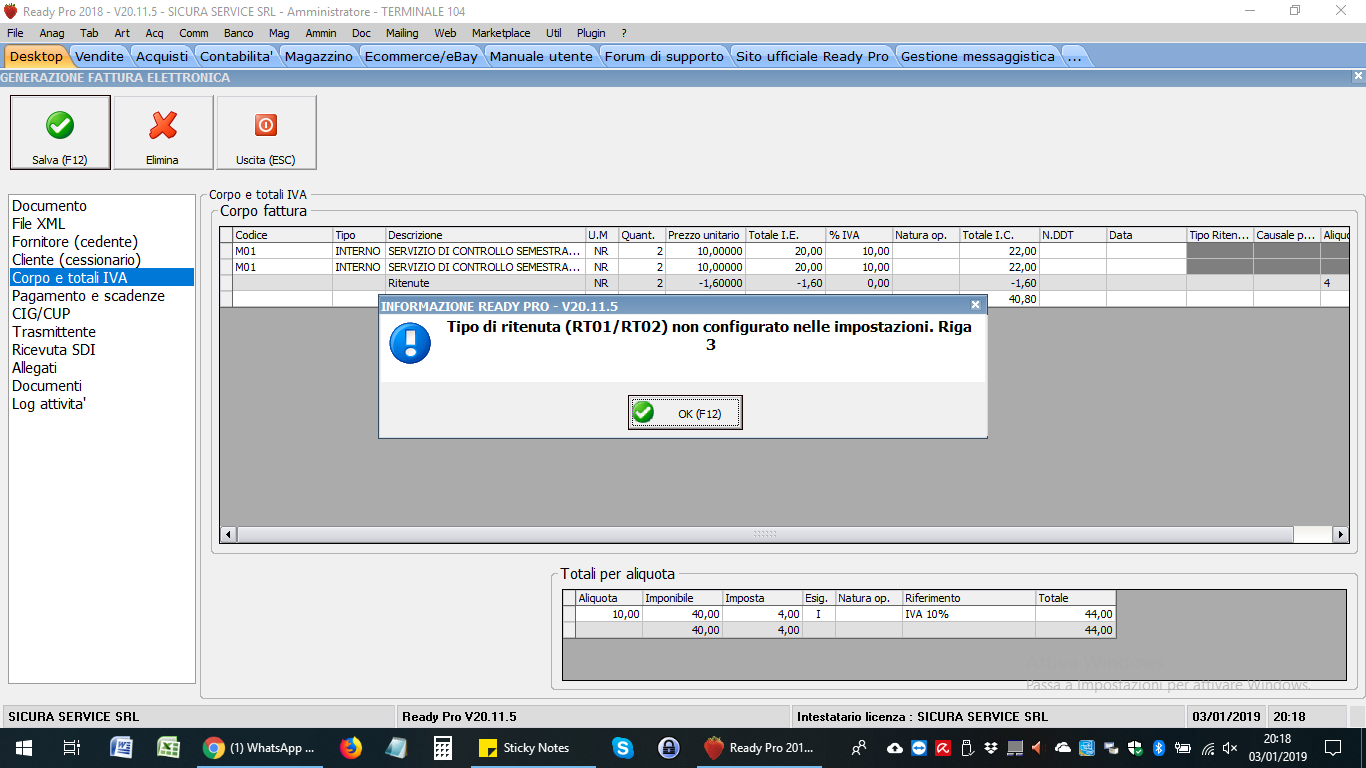This screenshot has height=768, width=1366.
Task: Open the Manuale utente tab
Action: point(541,57)
